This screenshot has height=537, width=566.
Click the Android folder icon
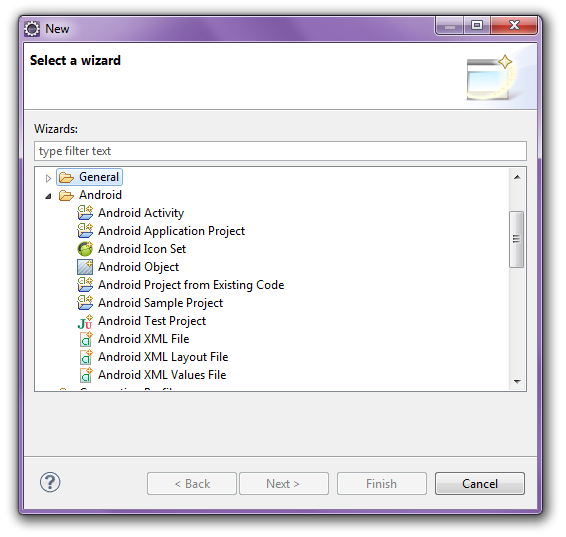point(66,195)
